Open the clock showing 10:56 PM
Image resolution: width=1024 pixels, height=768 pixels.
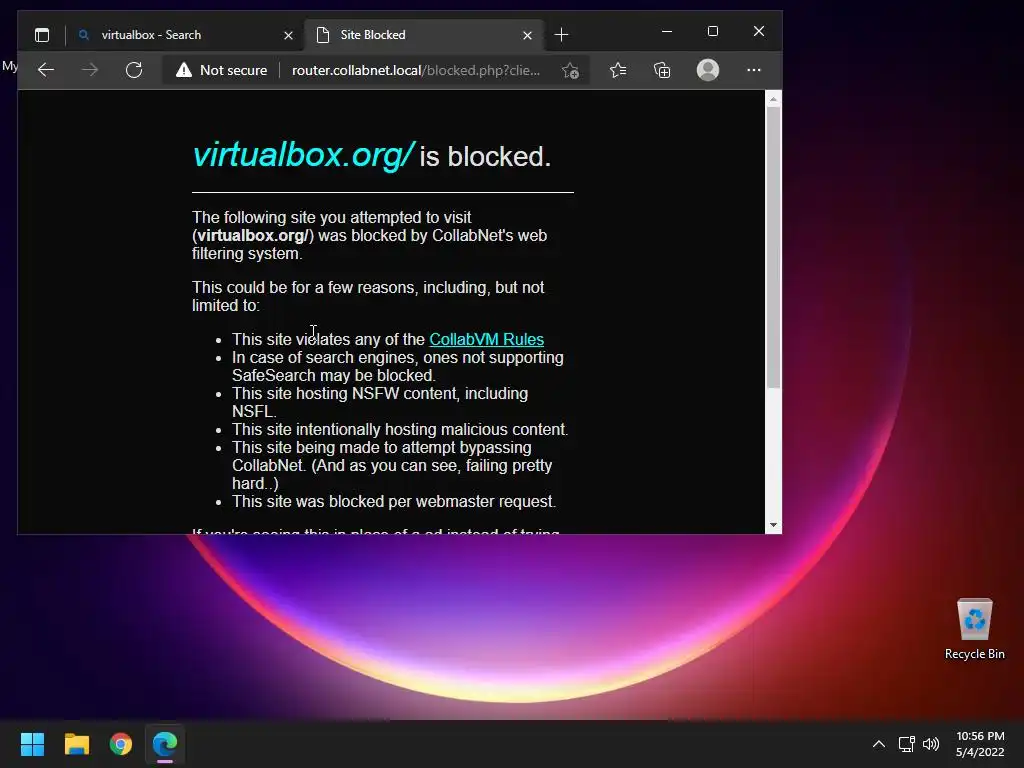point(980,744)
